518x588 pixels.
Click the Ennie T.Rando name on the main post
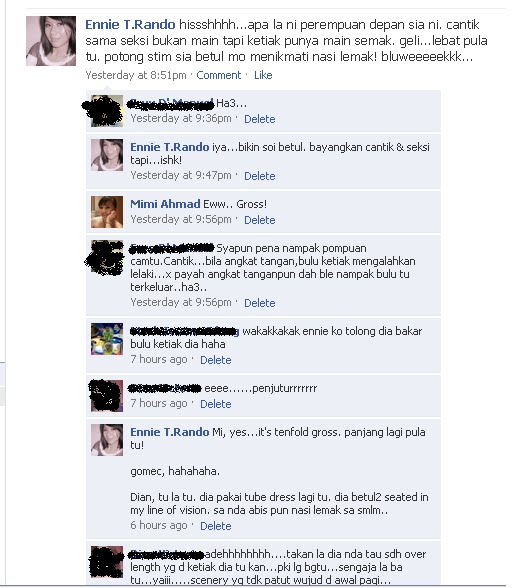(x=130, y=25)
